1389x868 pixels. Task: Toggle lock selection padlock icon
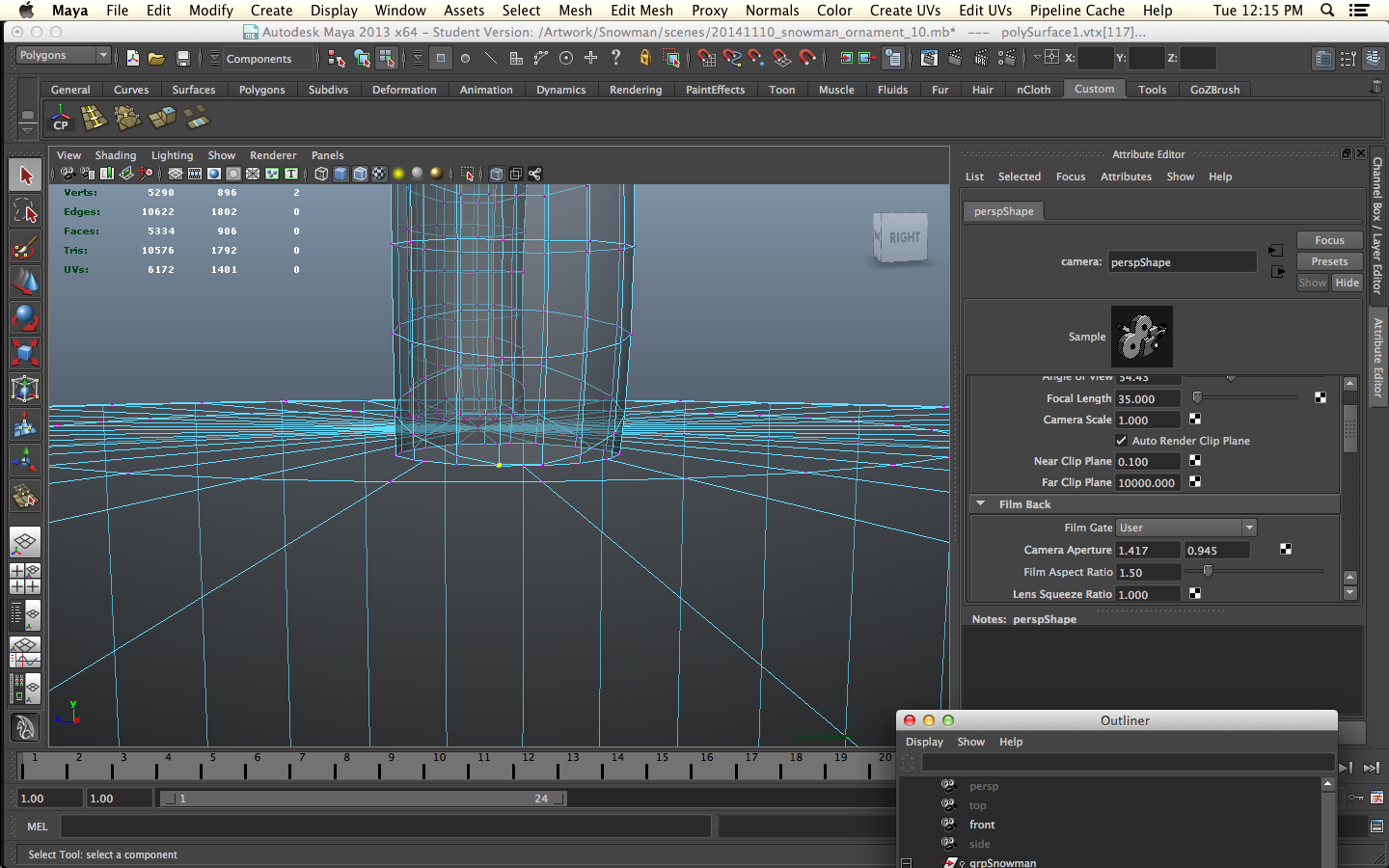click(645, 58)
